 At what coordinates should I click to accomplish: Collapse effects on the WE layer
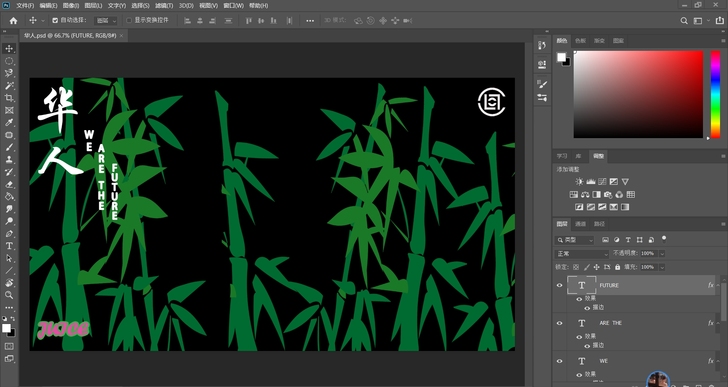[718, 361]
